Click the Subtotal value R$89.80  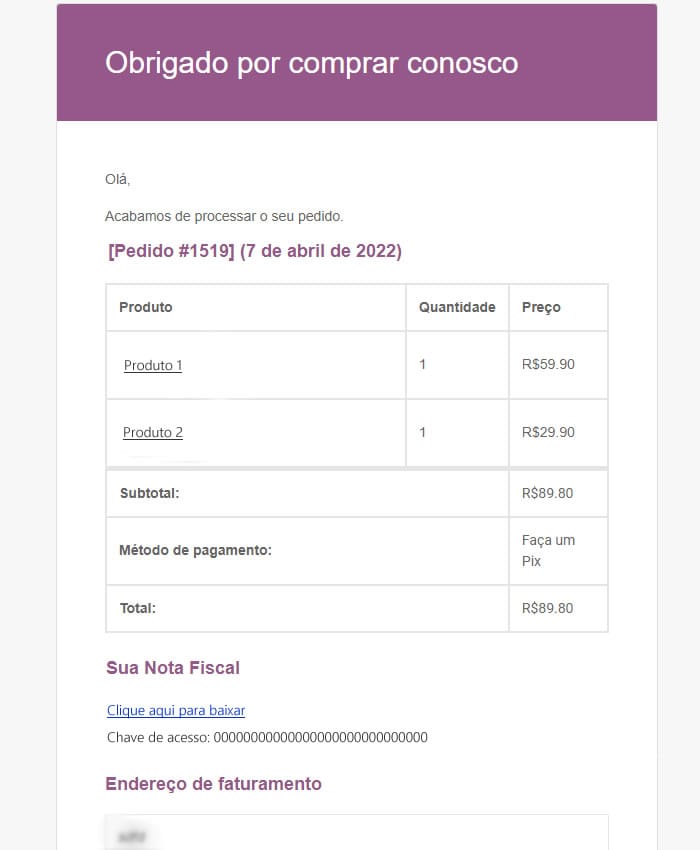click(548, 493)
